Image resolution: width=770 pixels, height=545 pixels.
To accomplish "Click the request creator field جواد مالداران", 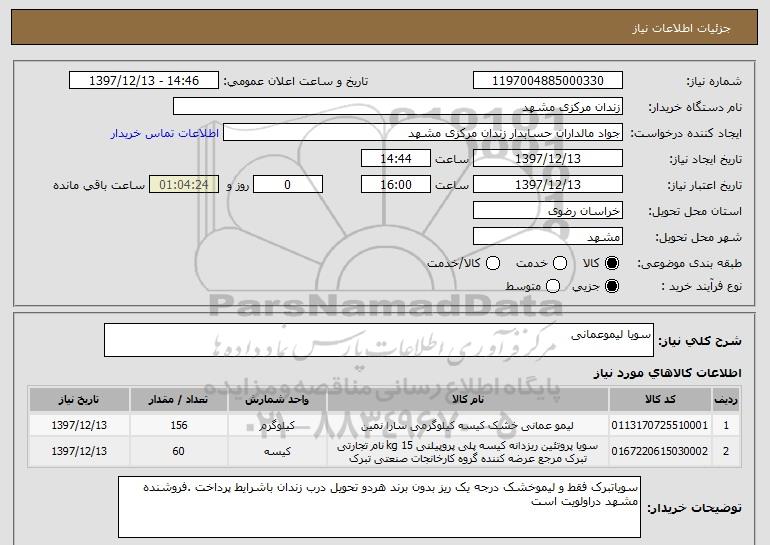I will [x=423, y=133].
